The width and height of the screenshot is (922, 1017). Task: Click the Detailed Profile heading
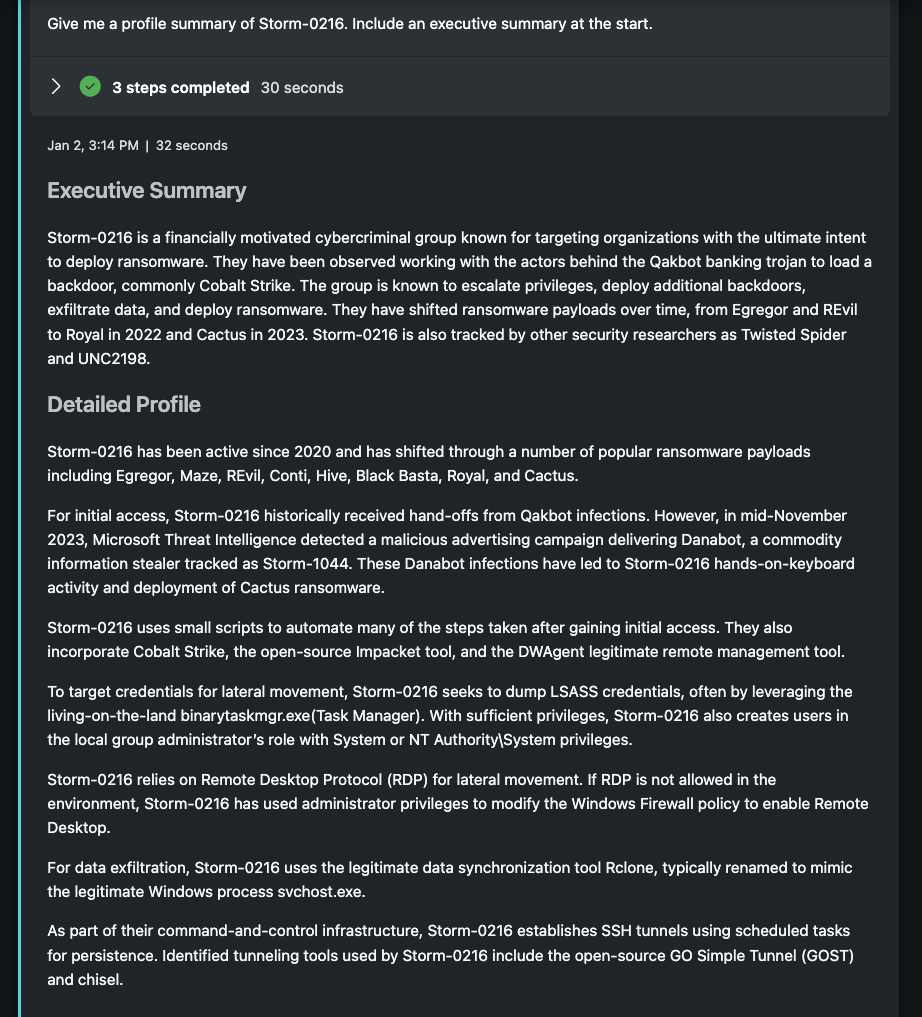coord(124,405)
